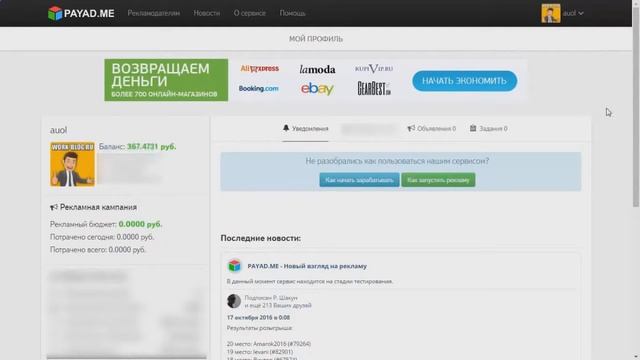This screenshot has width=640, height=360.
Task: Click the Последние новости heading
Action: (x=261, y=238)
